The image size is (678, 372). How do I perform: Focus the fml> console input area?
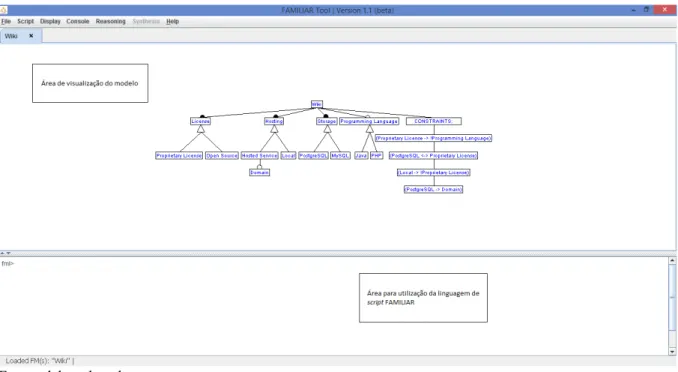pos(334,306)
